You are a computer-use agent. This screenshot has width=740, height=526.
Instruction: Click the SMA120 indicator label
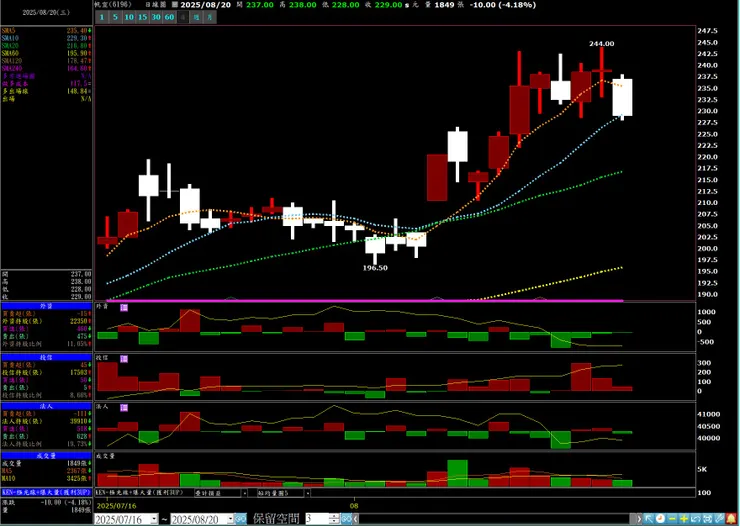(11, 61)
